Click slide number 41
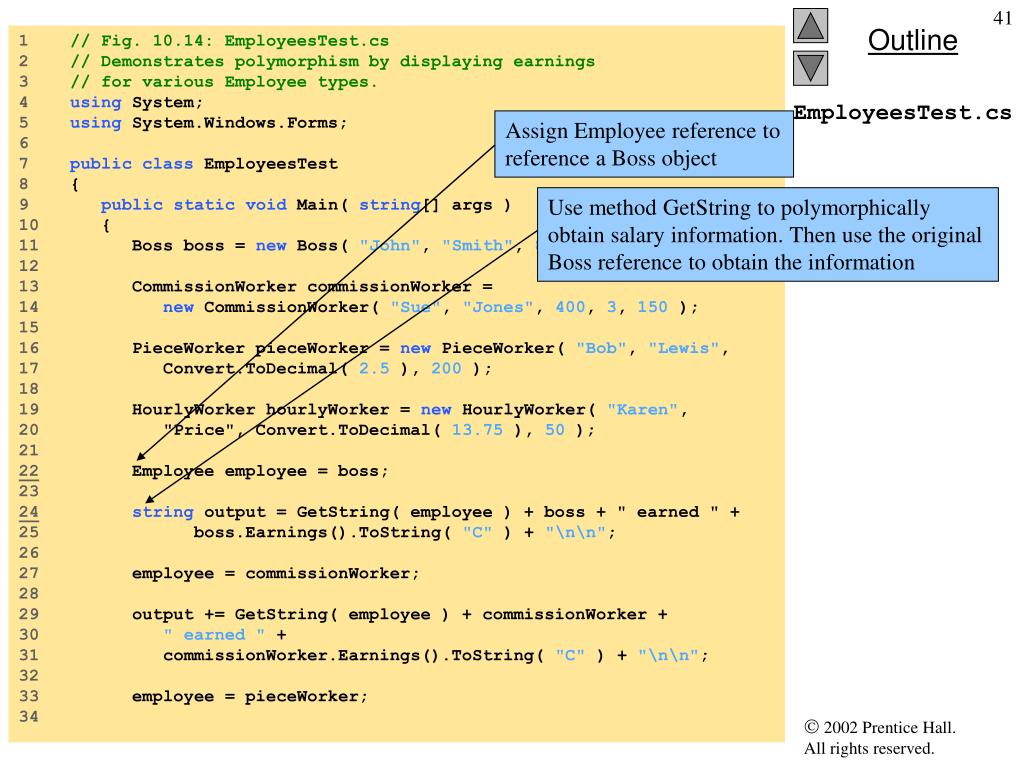The height and width of the screenshot is (768, 1024). [1002, 18]
